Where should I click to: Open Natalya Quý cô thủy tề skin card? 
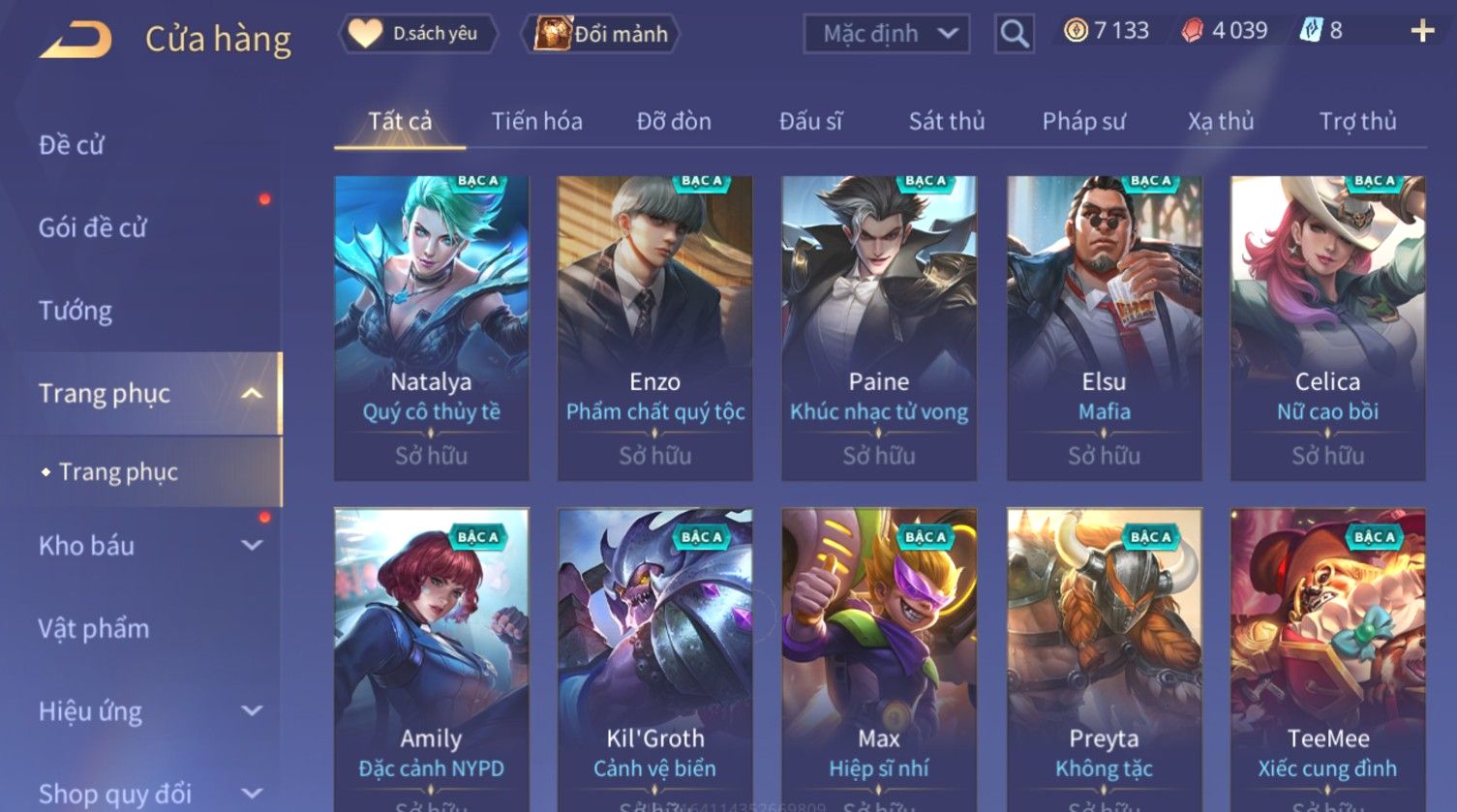(x=432, y=328)
